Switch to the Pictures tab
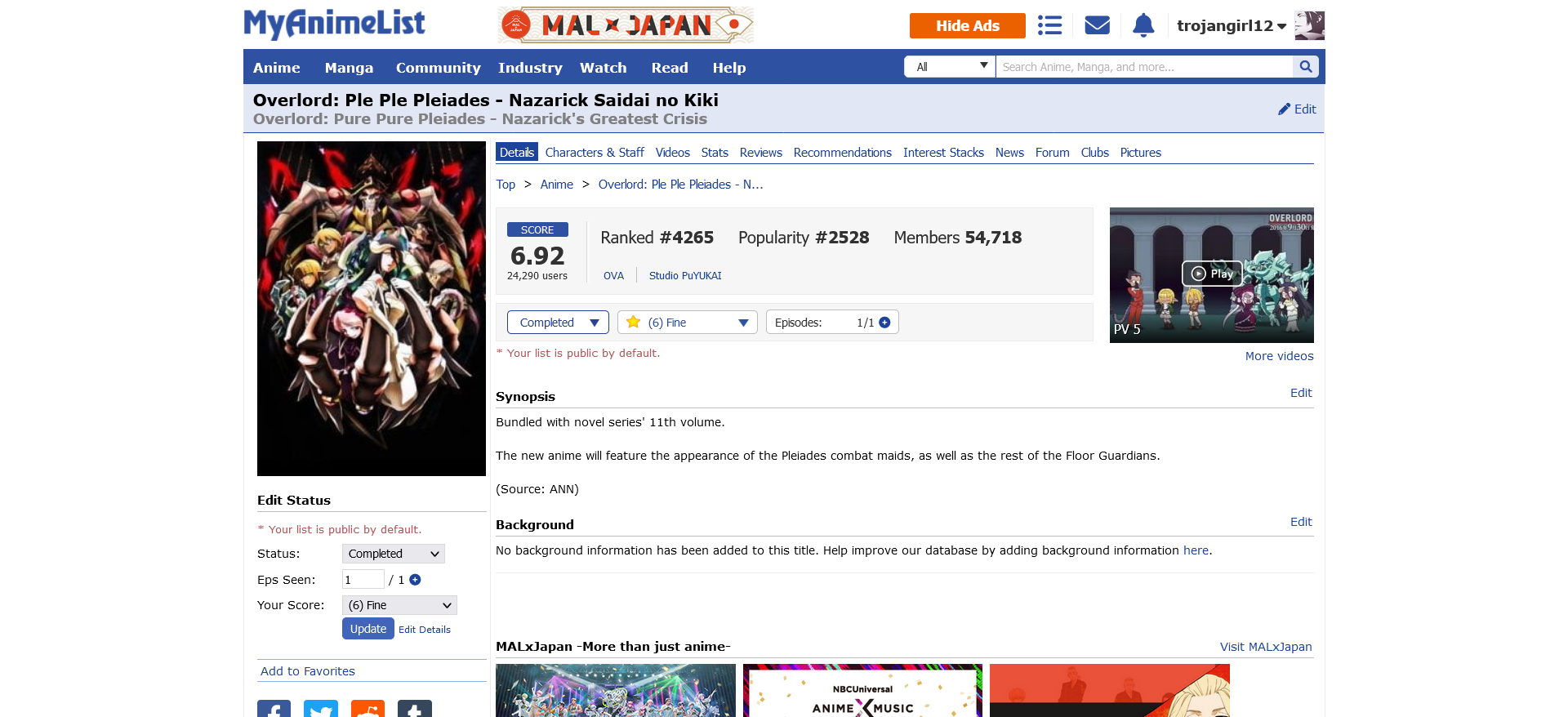This screenshot has width=1568, height=717. pos(1141,153)
